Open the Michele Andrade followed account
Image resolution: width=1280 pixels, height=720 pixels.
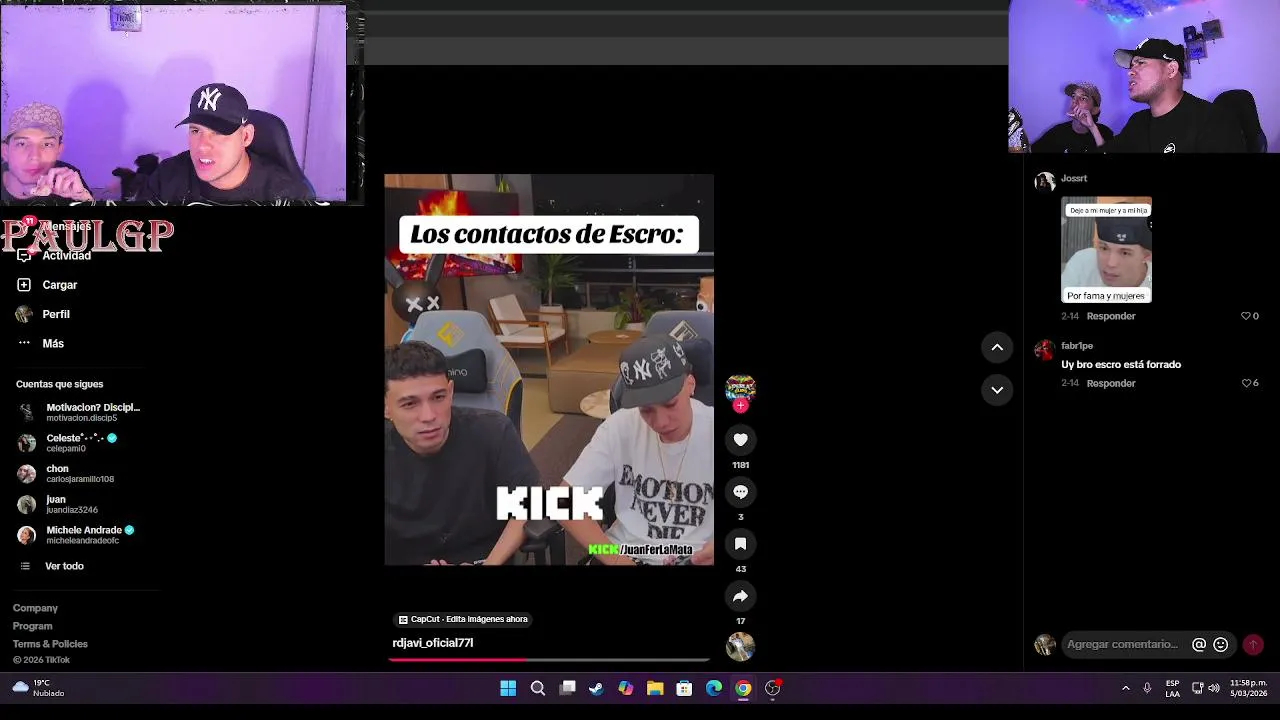(76, 535)
